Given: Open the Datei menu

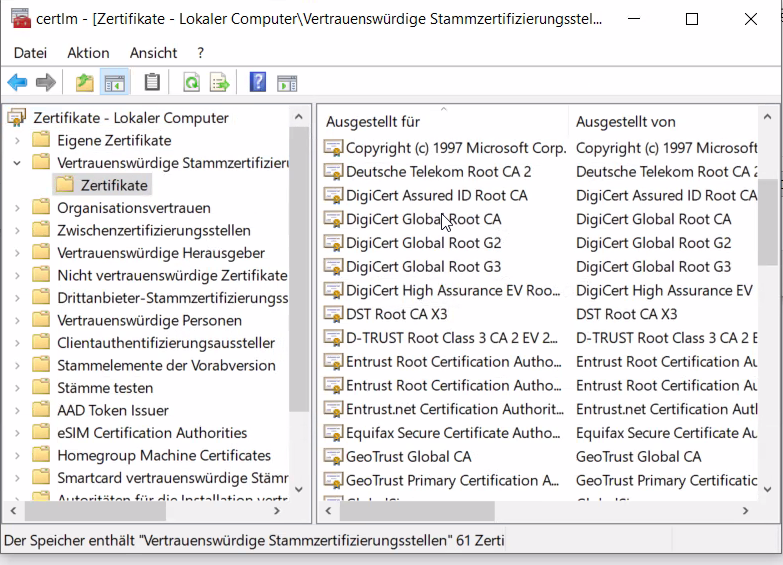Looking at the screenshot, I should 30,53.
